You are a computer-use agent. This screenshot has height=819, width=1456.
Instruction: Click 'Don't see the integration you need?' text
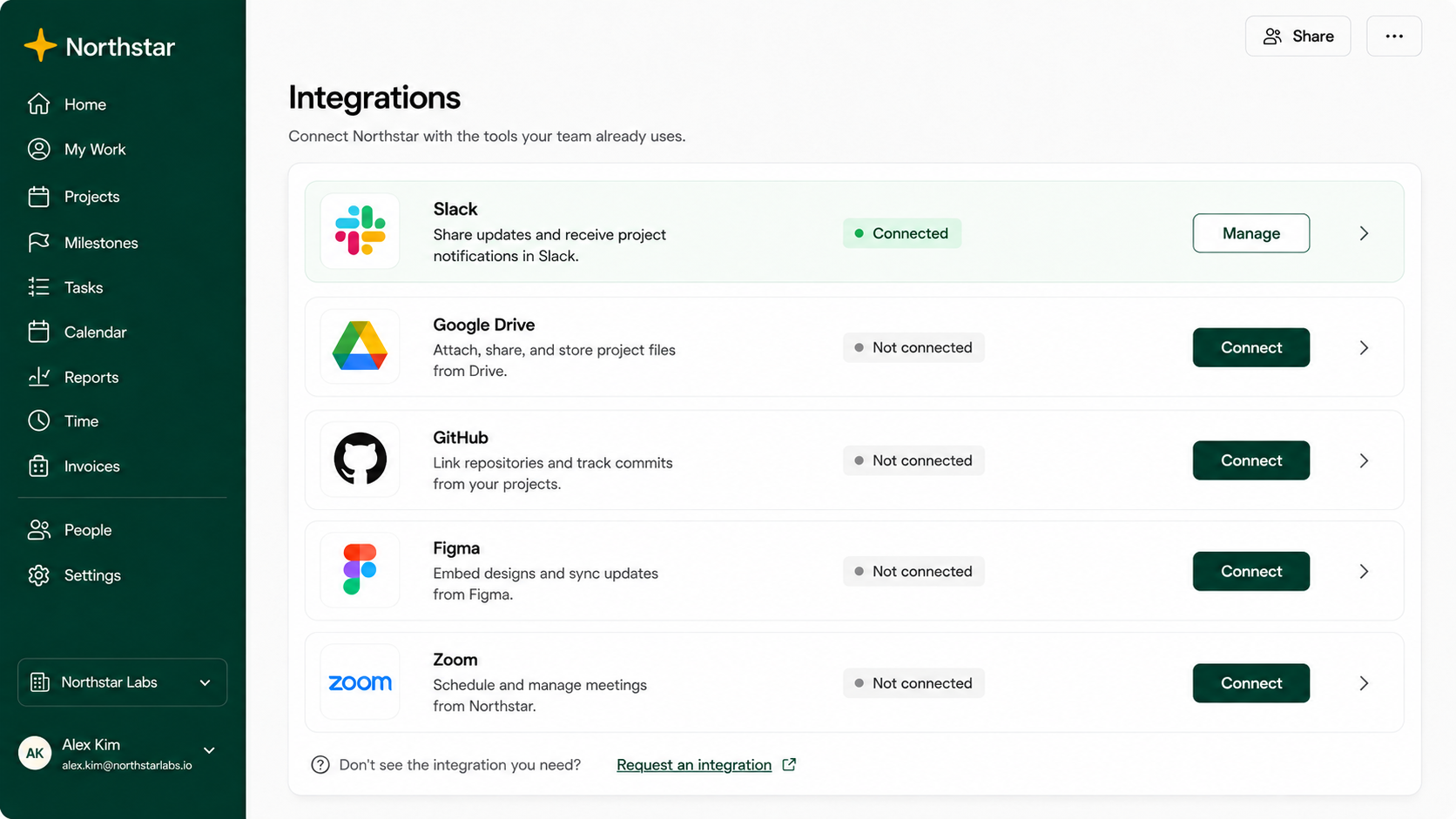tap(460, 765)
